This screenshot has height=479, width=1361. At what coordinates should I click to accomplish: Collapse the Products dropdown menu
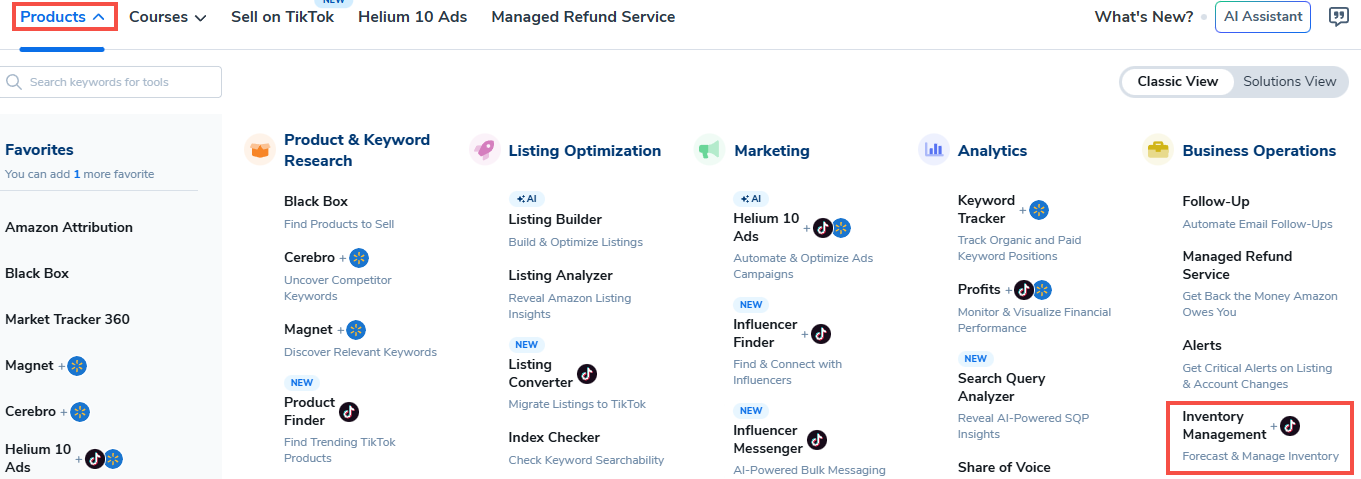coord(63,17)
